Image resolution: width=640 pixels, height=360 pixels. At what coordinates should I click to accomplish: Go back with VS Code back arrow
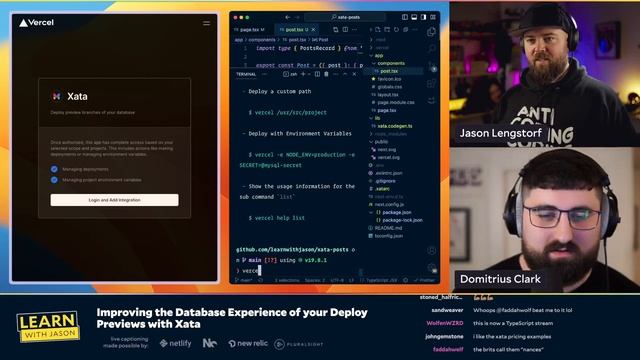pyautogui.click(x=288, y=17)
